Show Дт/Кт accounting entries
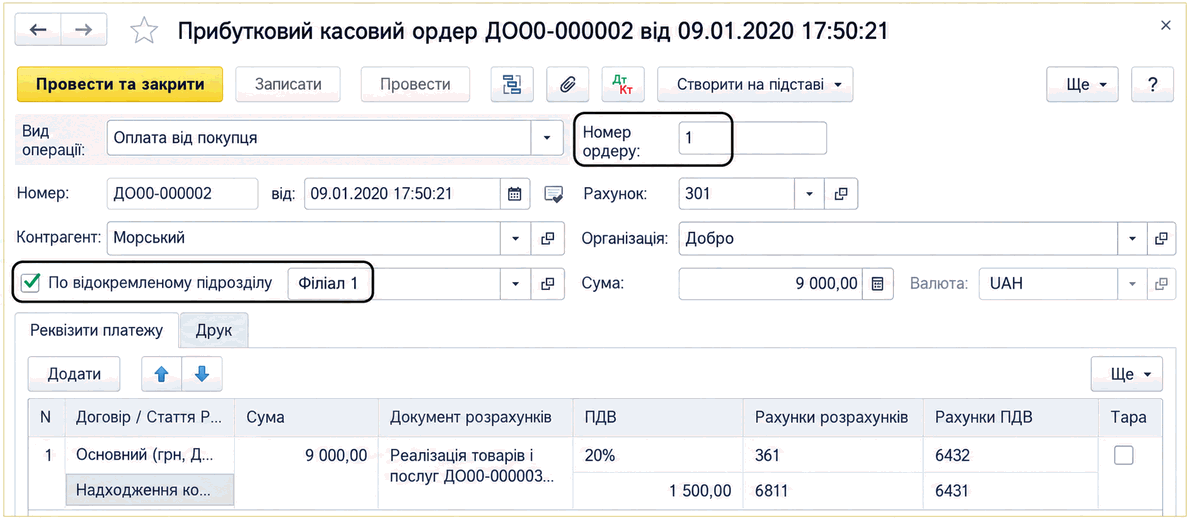 coord(623,84)
